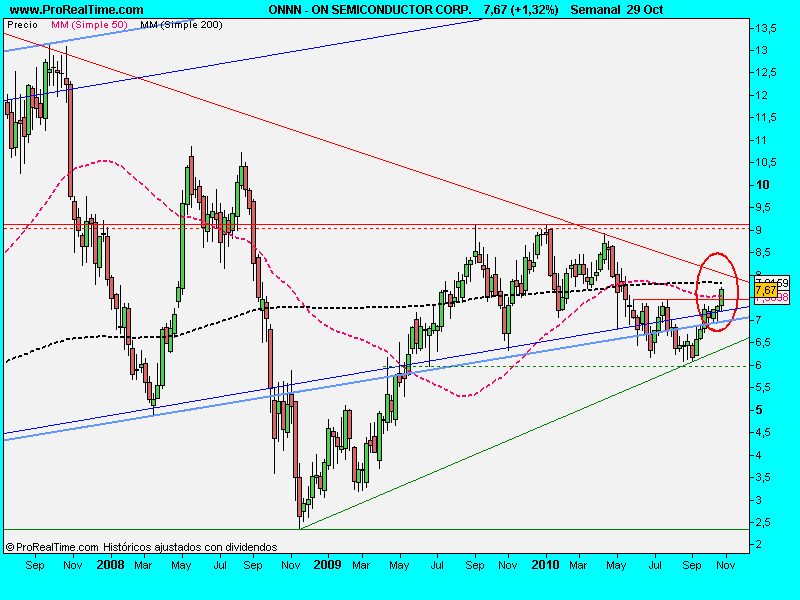Select the ONNN - ON SEMICONDUCTOR CORP. title
This screenshot has width=800, height=600.
pos(370,10)
